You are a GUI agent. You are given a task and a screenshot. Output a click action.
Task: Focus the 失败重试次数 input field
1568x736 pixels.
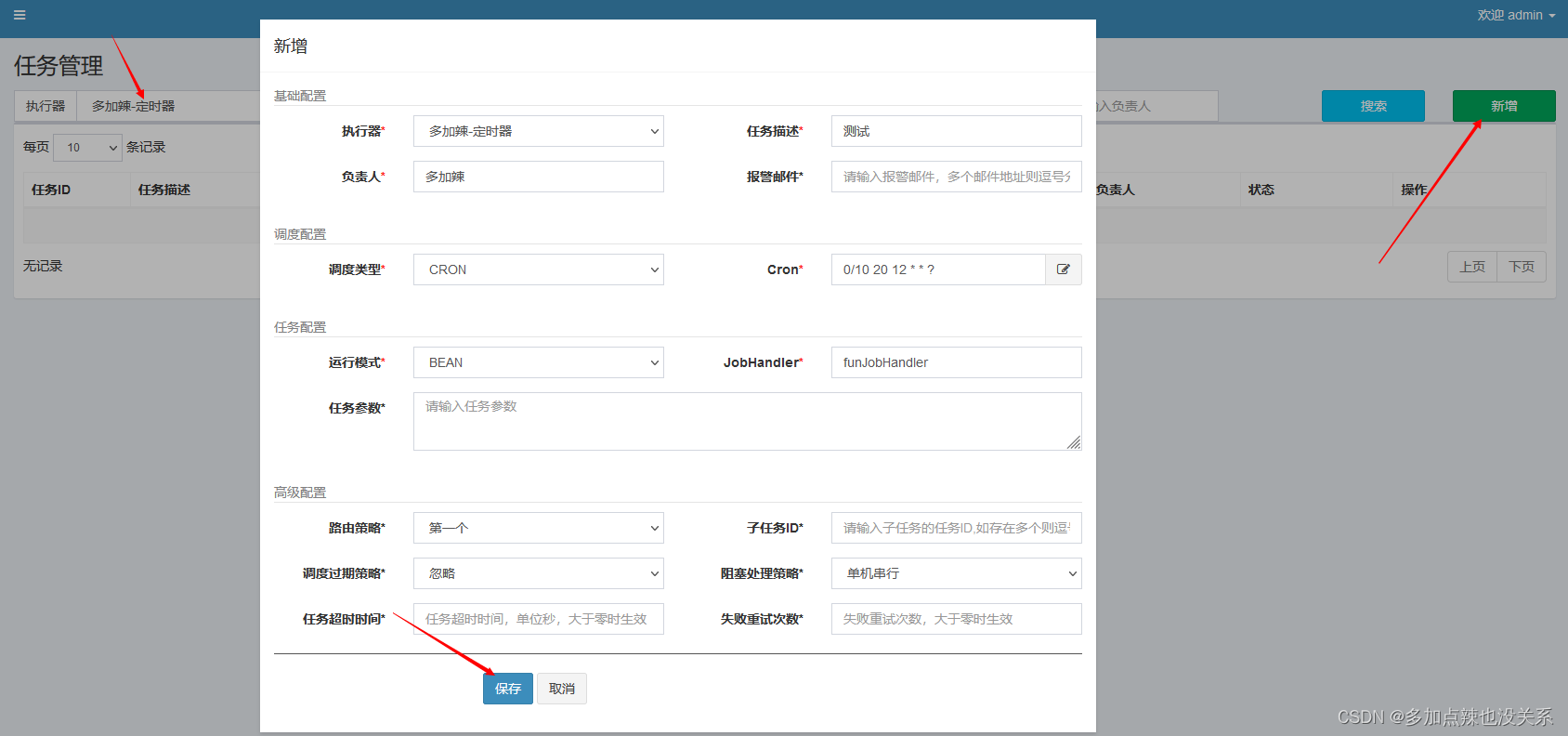click(957, 619)
